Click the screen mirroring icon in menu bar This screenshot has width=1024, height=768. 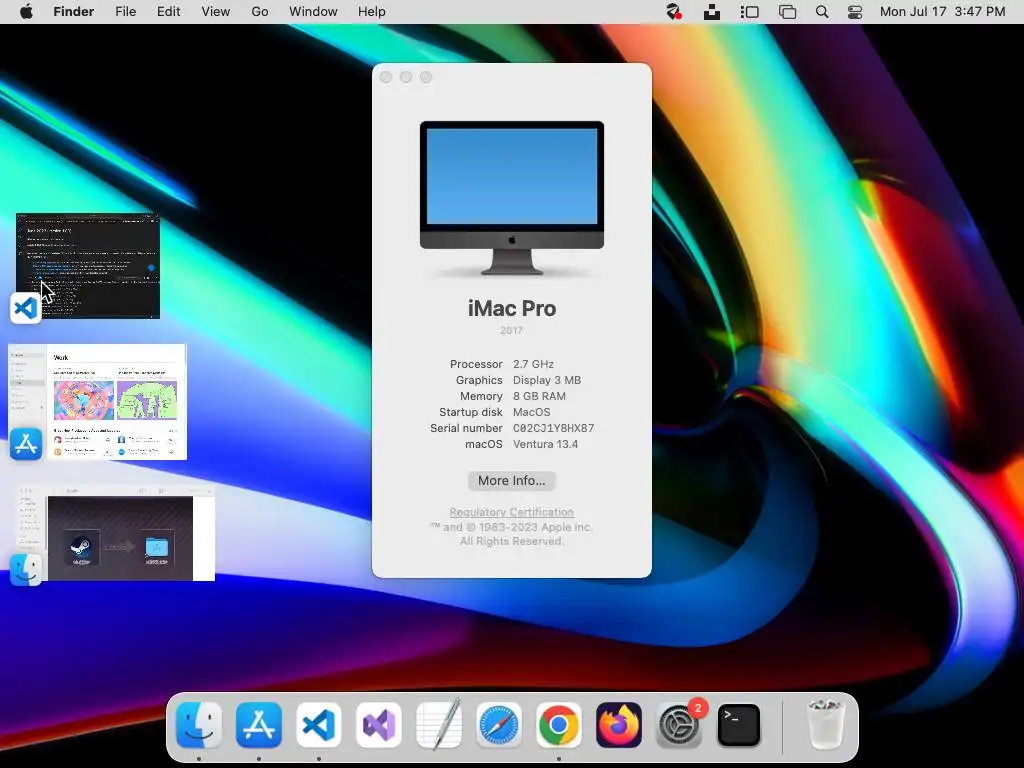pos(788,12)
